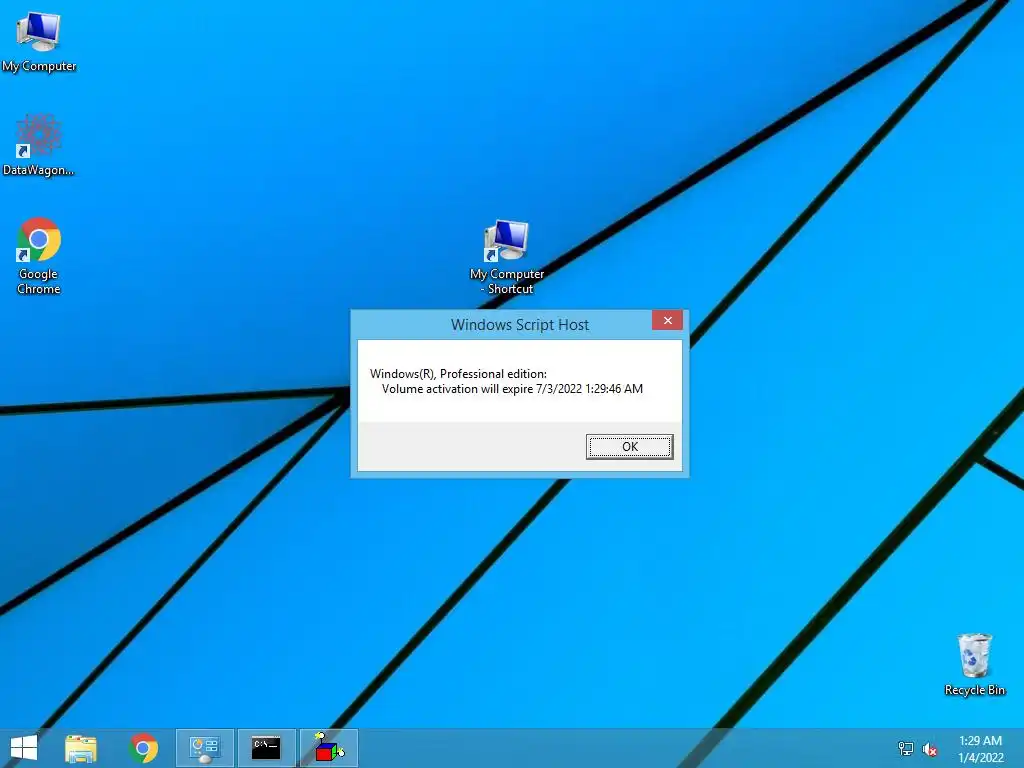
Task: Switch to the colored-cubes taskbar app
Action: [x=328, y=748]
